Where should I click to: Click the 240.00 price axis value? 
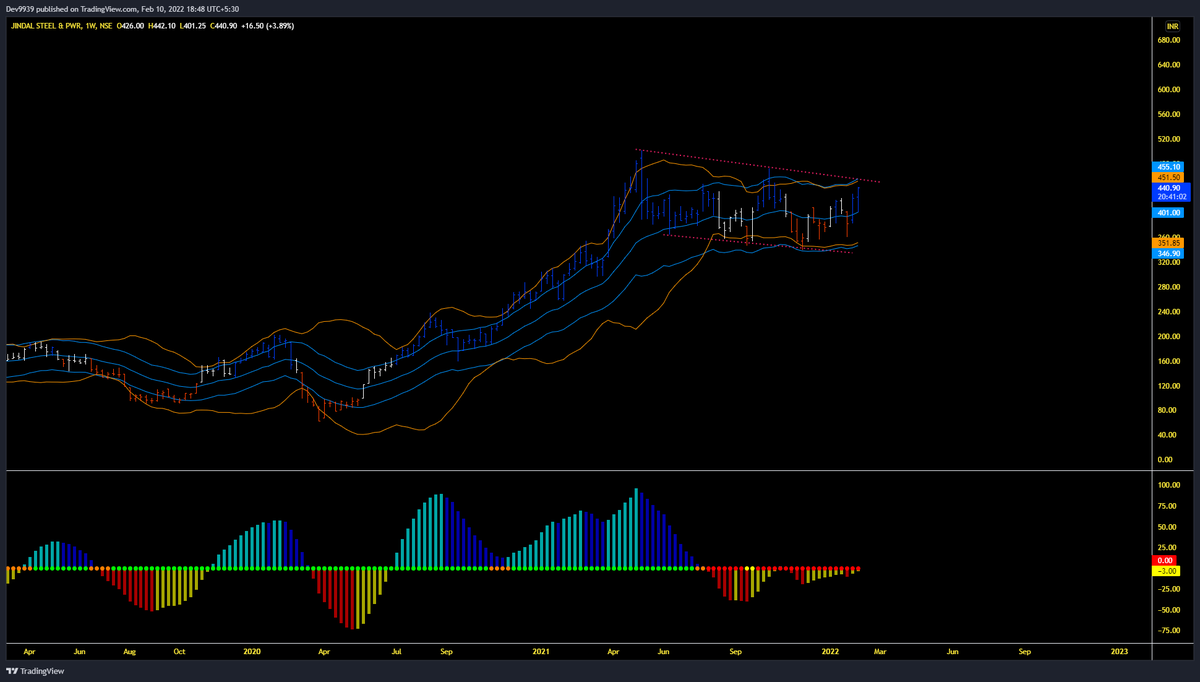coord(1170,312)
